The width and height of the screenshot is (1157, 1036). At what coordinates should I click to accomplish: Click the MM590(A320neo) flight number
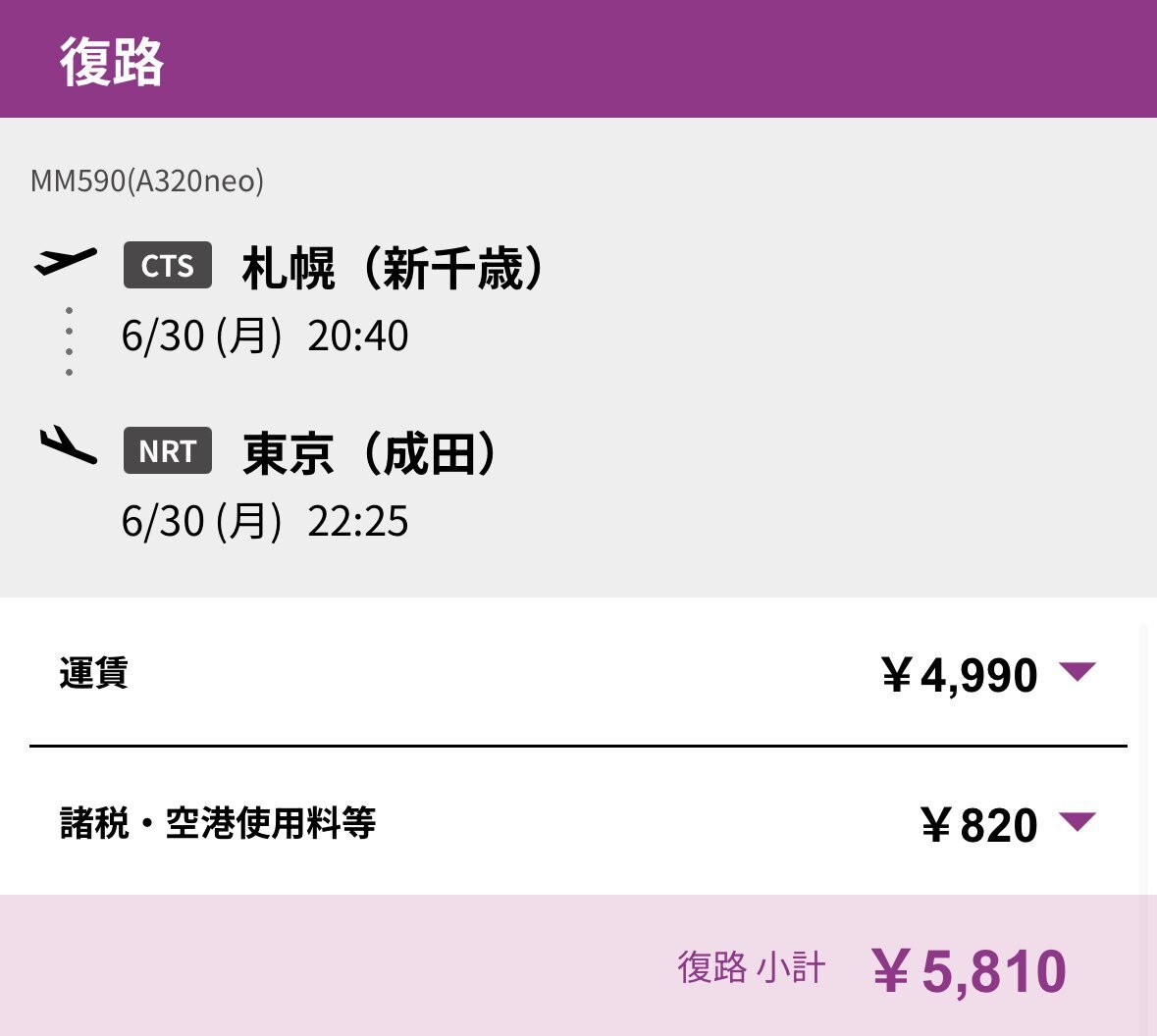[147, 181]
